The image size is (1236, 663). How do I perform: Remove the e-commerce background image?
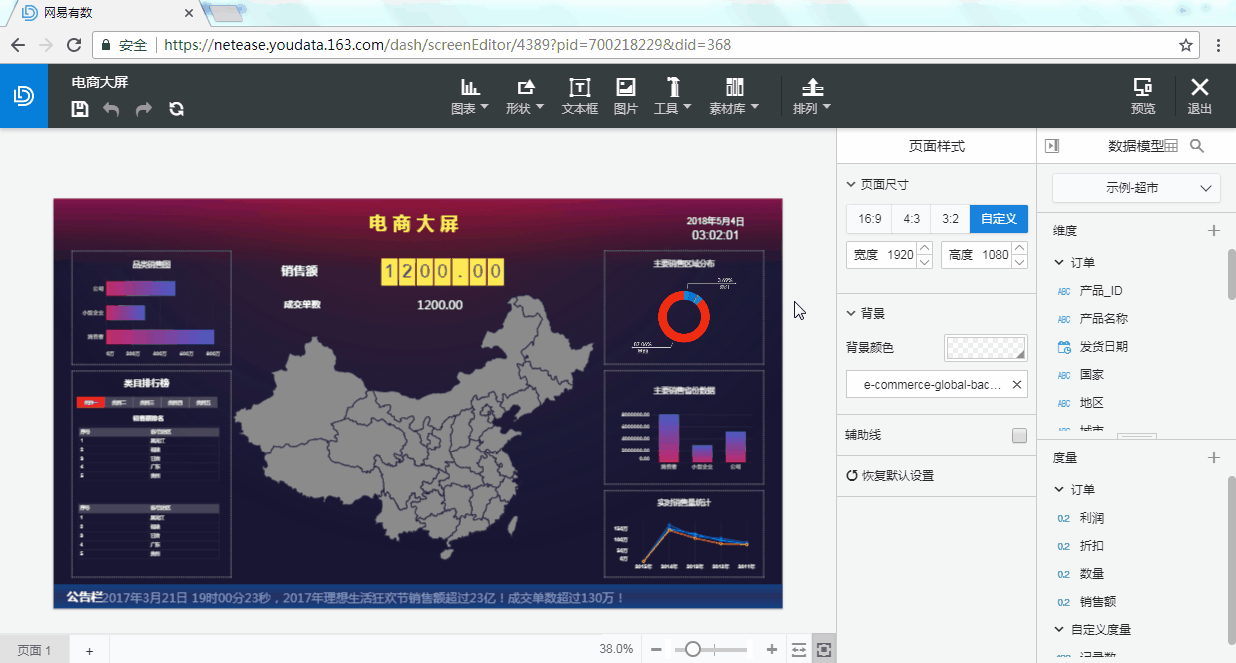tap(1017, 384)
